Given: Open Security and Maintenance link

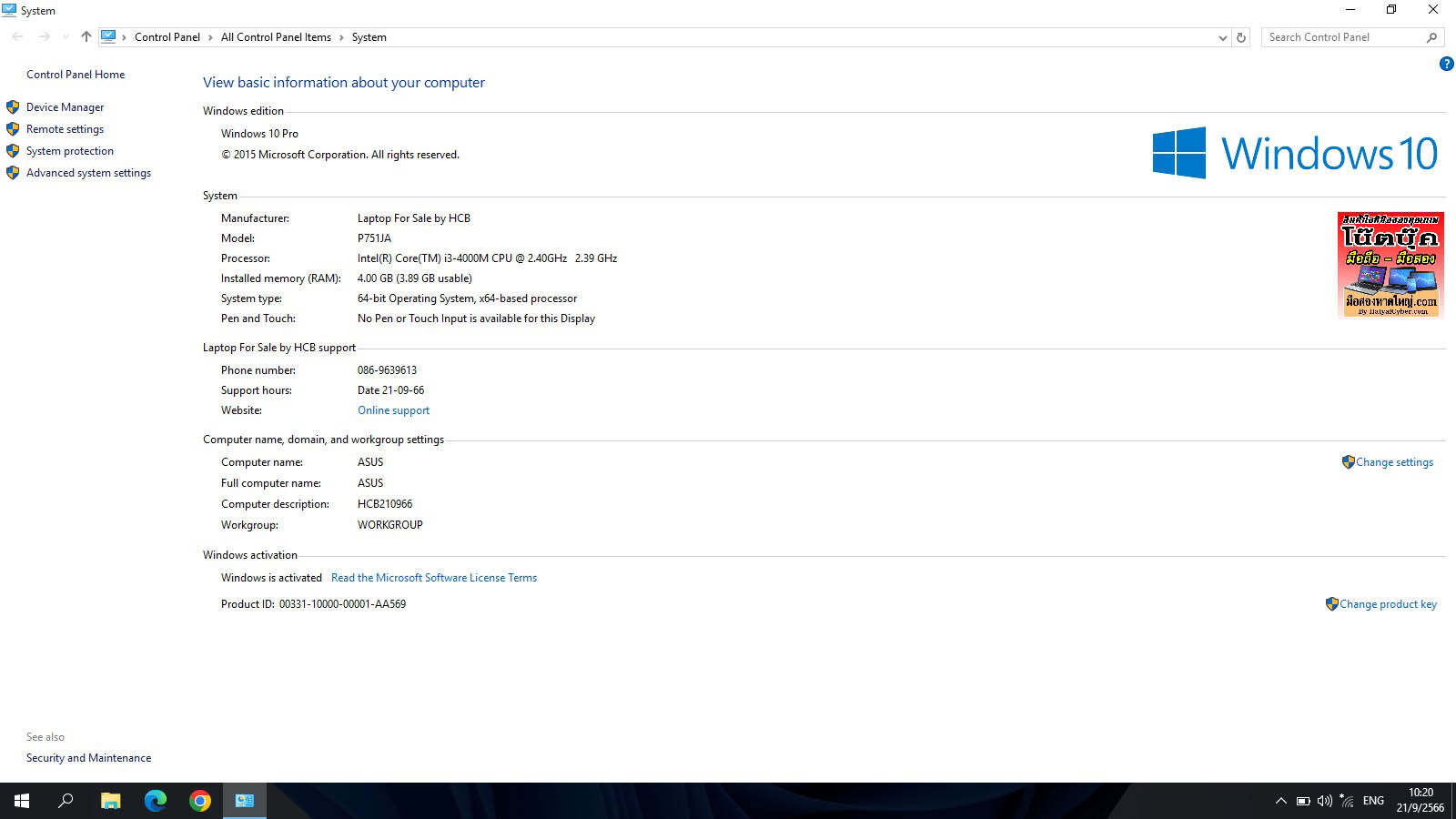Looking at the screenshot, I should [x=88, y=758].
